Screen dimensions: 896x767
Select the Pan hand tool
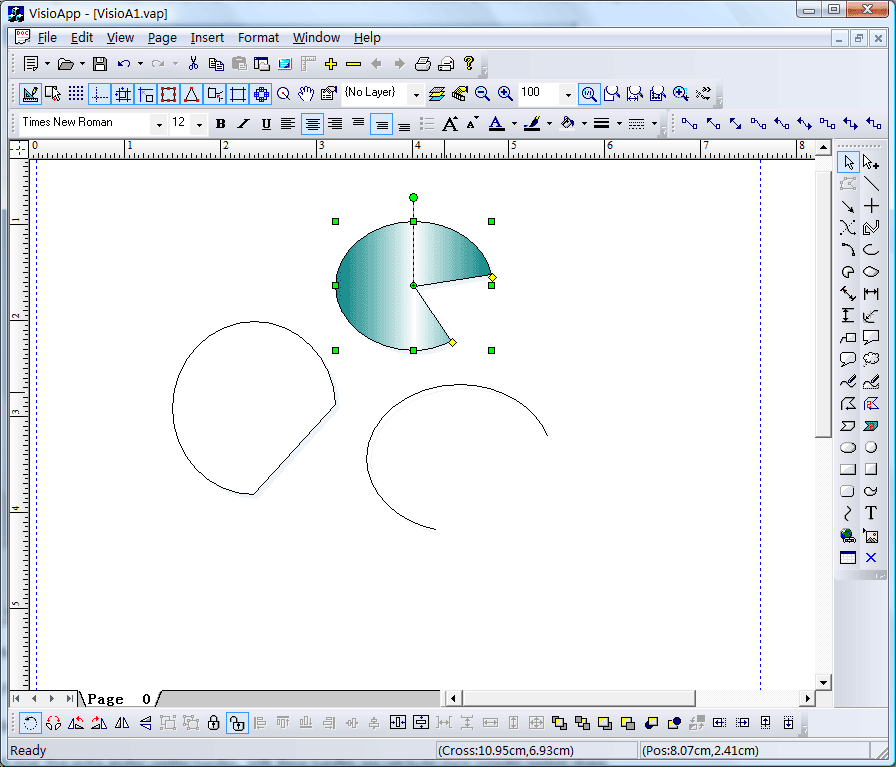[306, 94]
